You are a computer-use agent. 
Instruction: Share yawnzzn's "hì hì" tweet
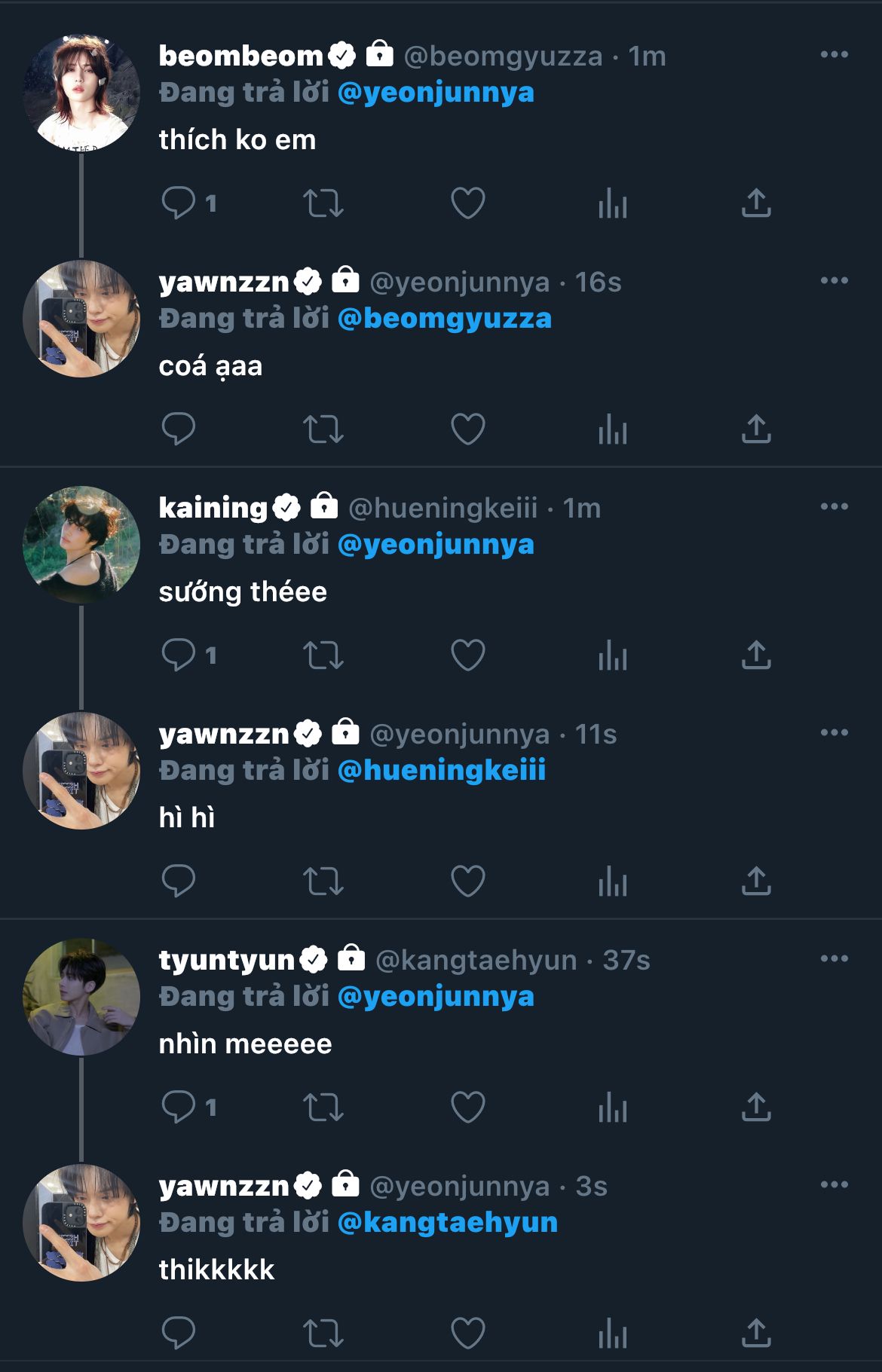(756, 882)
